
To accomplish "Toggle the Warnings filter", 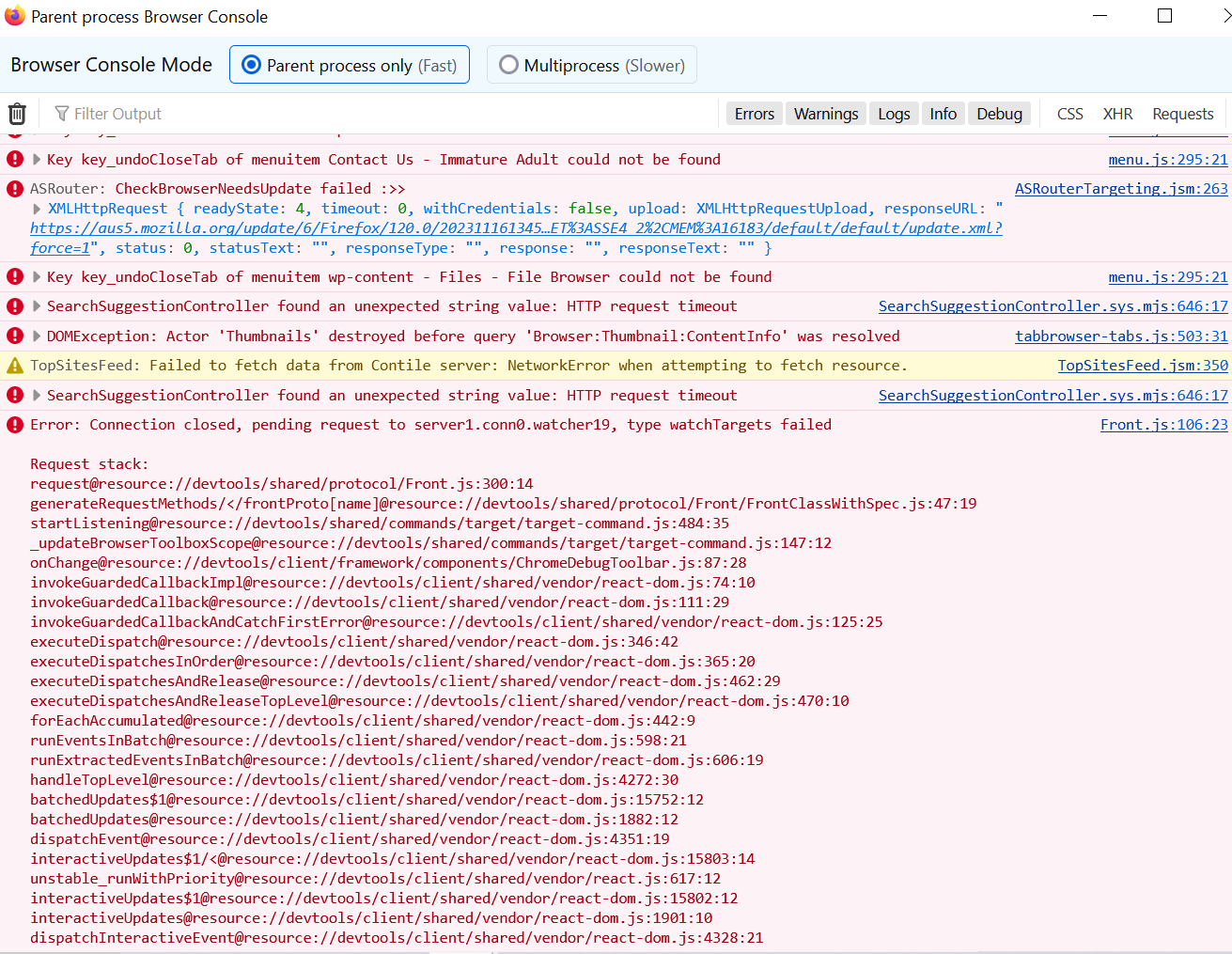I will tap(826, 114).
